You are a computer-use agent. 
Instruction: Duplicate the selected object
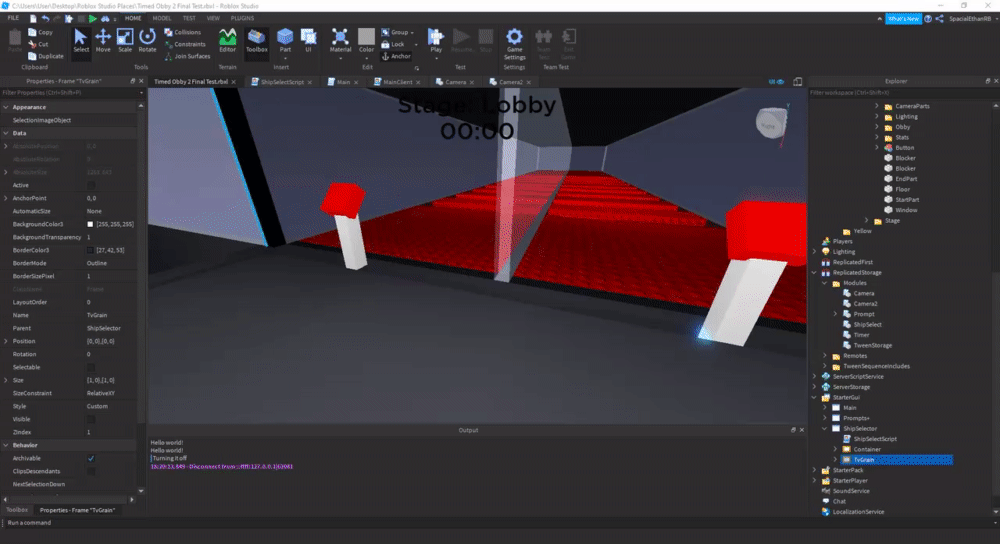45,56
